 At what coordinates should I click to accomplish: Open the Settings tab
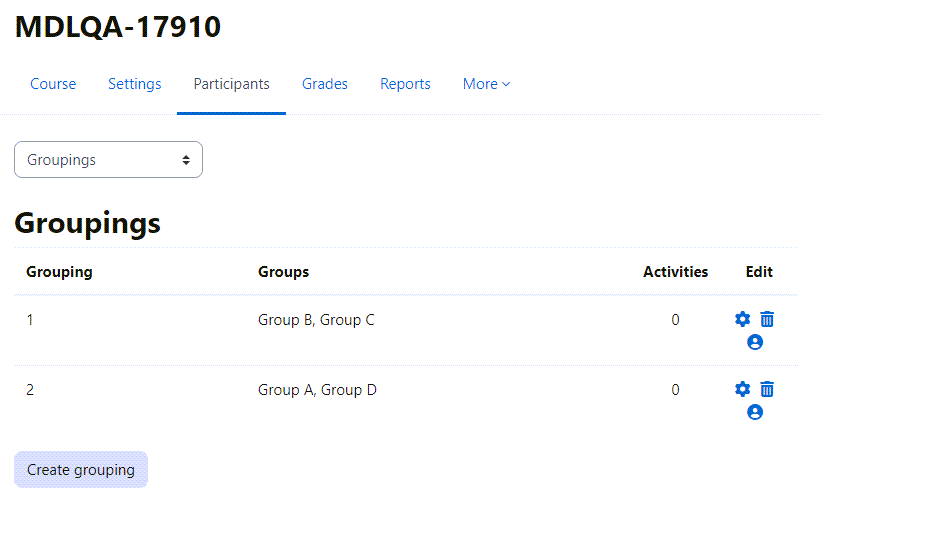coord(134,84)
